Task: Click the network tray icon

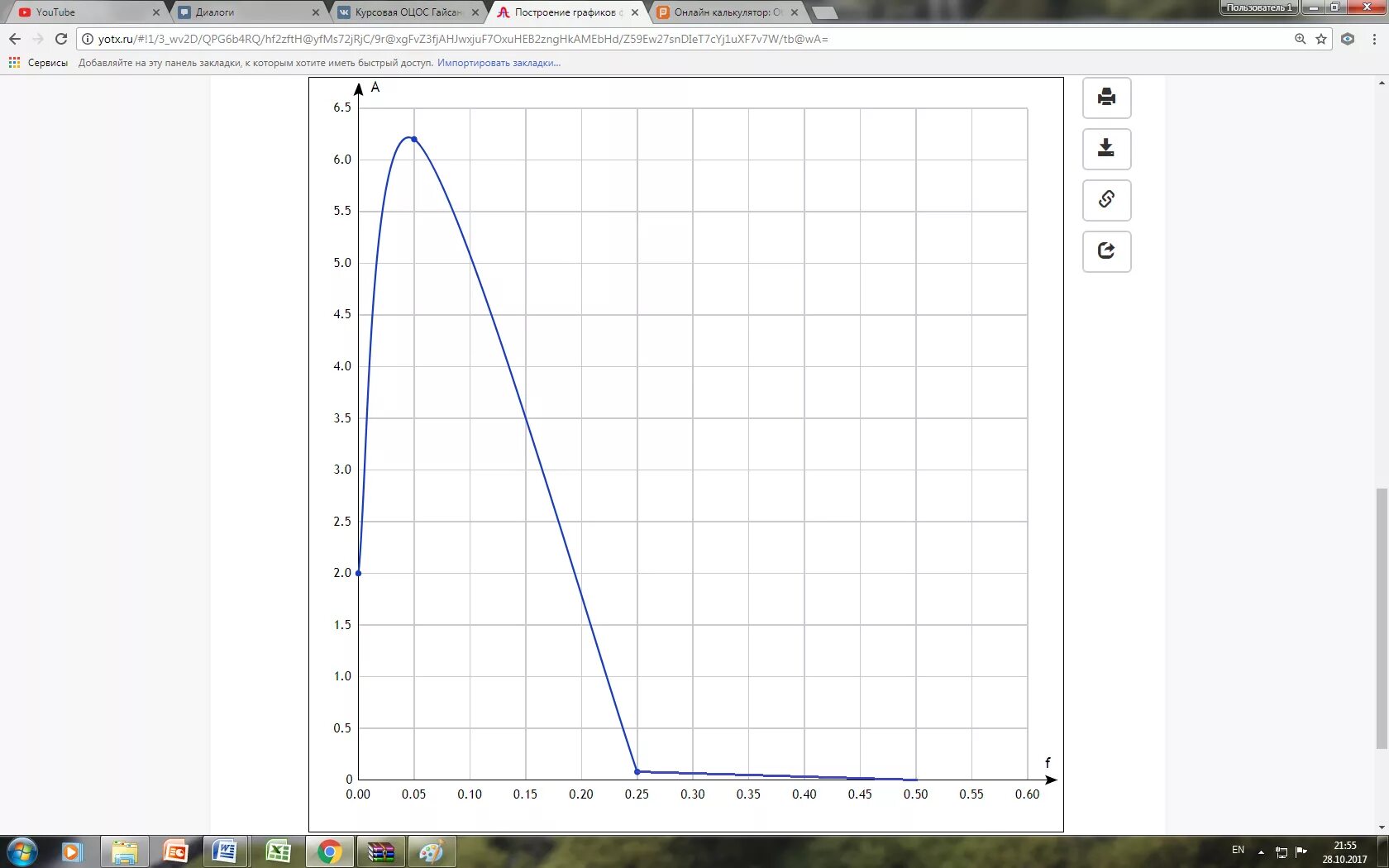Action: point(1281,851)
